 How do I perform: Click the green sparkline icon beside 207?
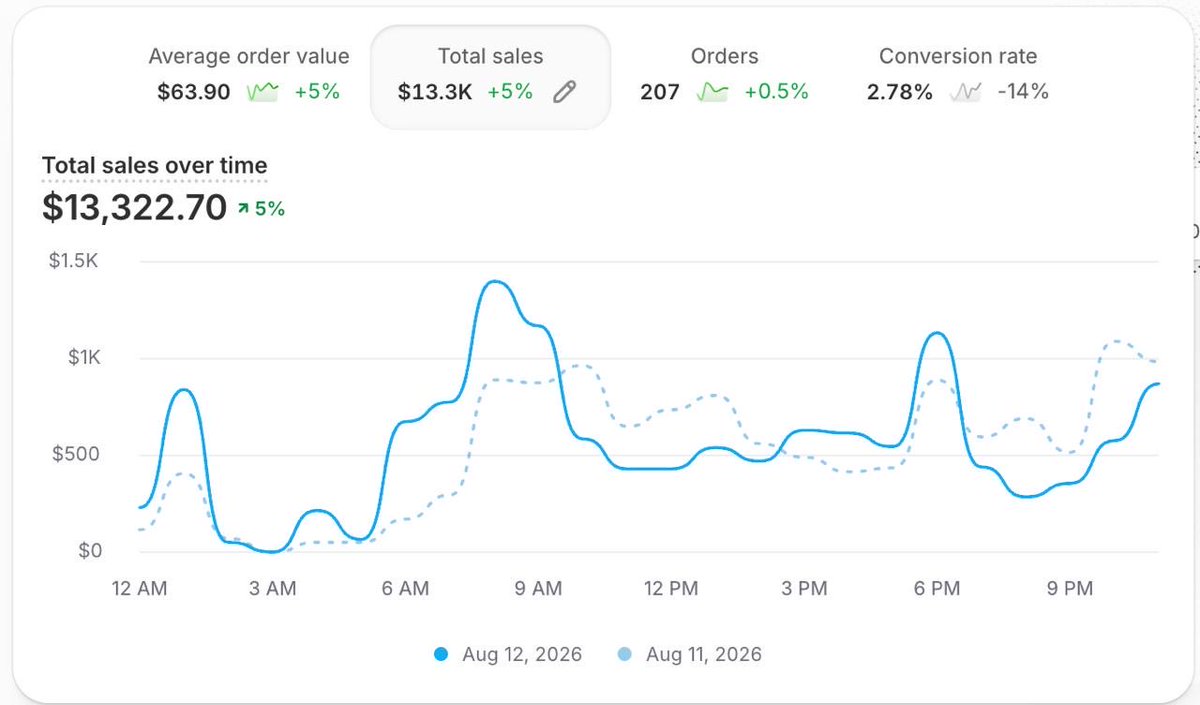(x=712, y=93)
